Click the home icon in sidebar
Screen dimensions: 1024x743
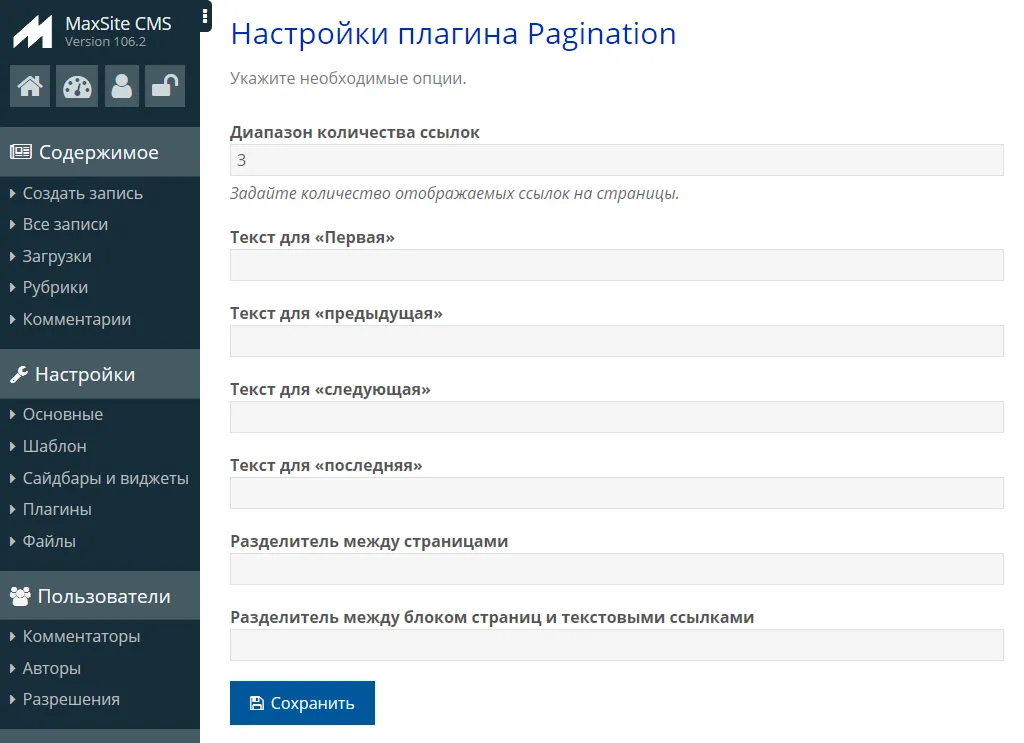point(30,86)
